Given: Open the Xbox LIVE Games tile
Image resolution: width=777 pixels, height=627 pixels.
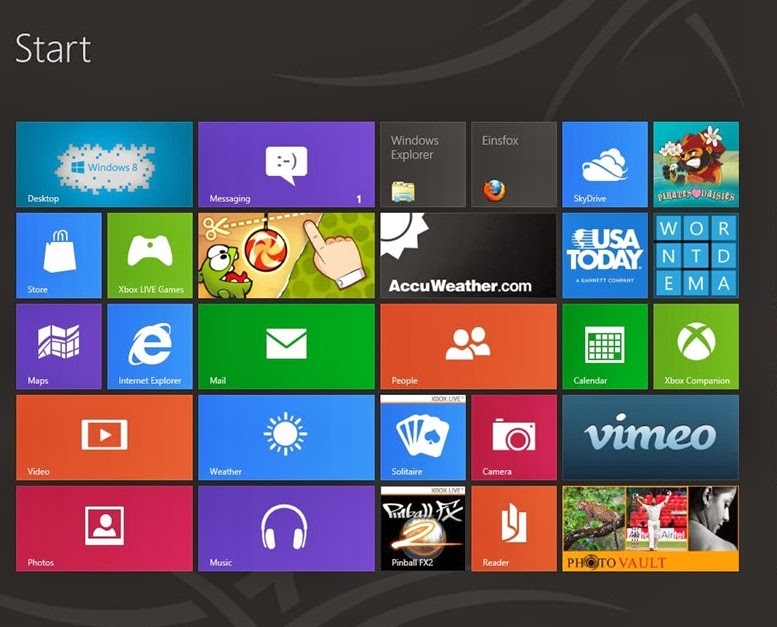Looking at the screenshot, I should click(x=150, y=255).
